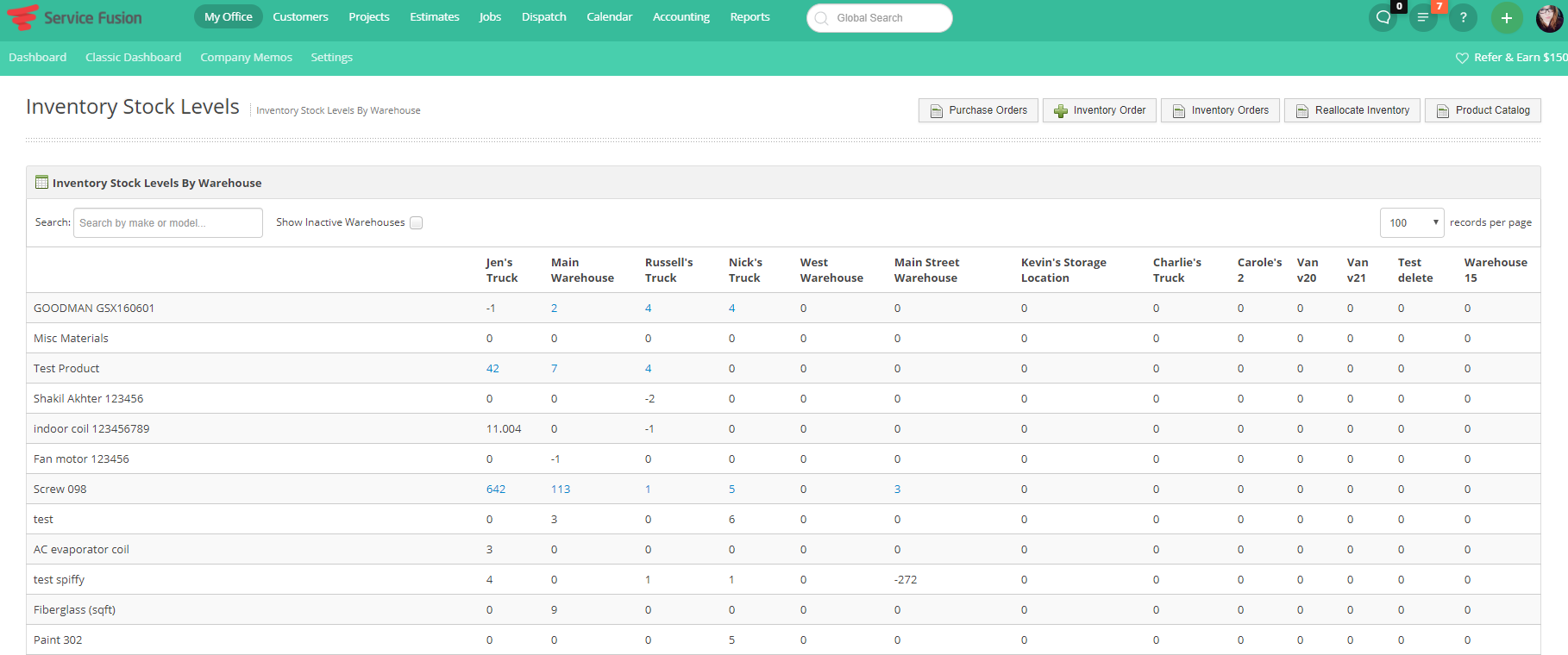Click Jen's Truck quantity 642 for Screw 098
Viewport: 1568px width, 655px height.
tap(496, 489)
